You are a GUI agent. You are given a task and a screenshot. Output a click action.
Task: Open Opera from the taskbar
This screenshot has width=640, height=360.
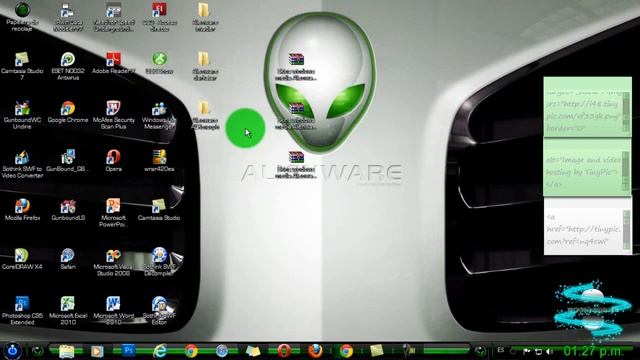[x=284, y=351]
